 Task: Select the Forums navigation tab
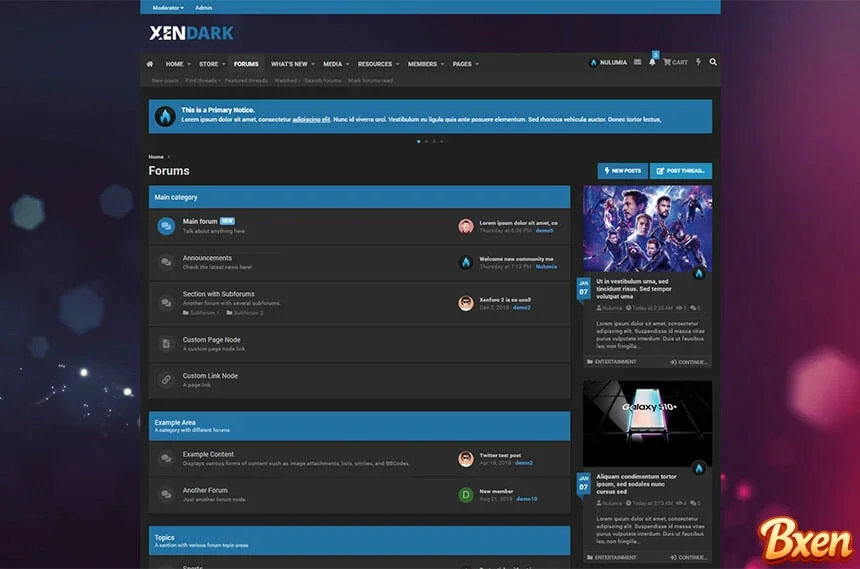[246, 64]
